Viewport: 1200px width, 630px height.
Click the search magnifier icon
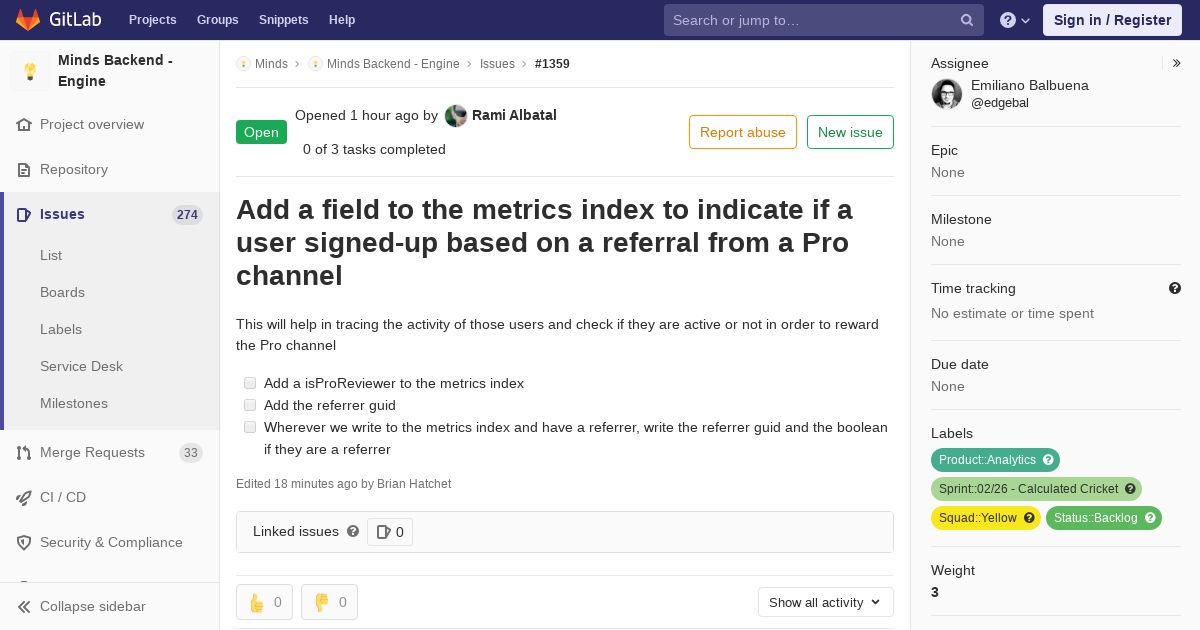coord(967,20)
